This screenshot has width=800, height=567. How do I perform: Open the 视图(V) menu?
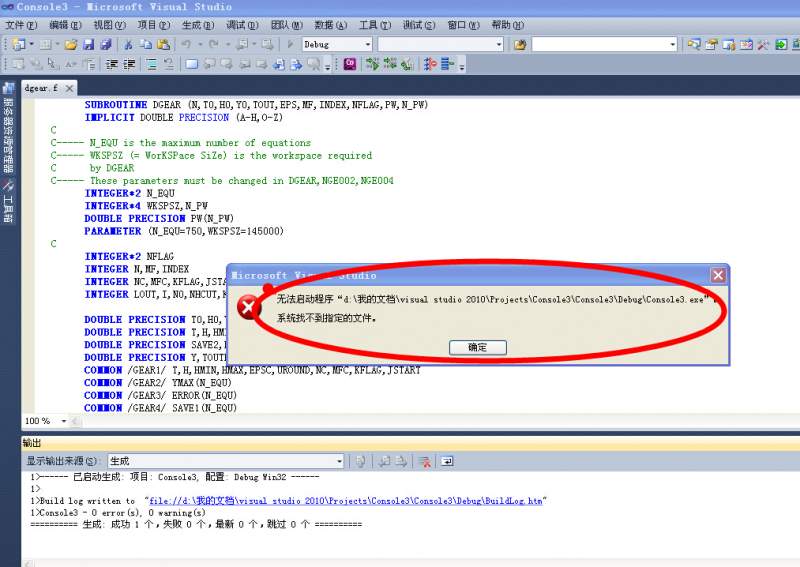[x=110, y=25]
